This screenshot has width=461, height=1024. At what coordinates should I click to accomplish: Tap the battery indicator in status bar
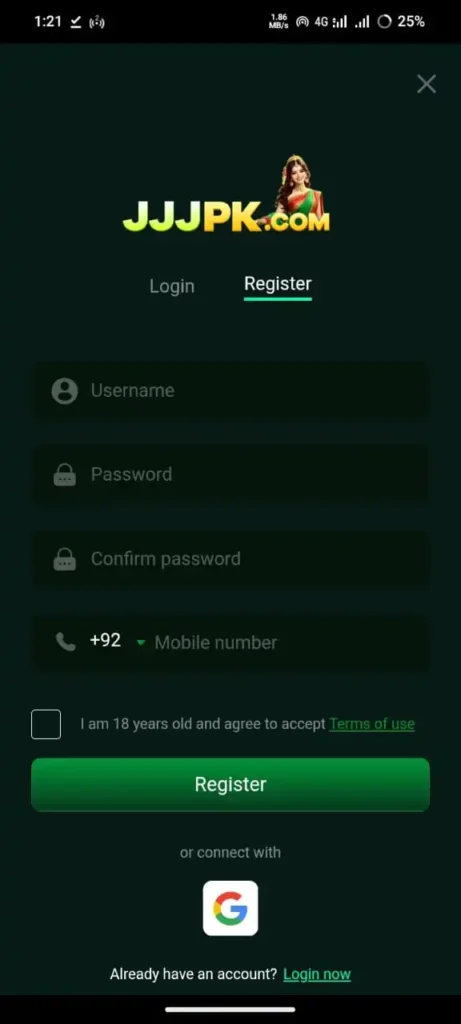tap(402, 22)
